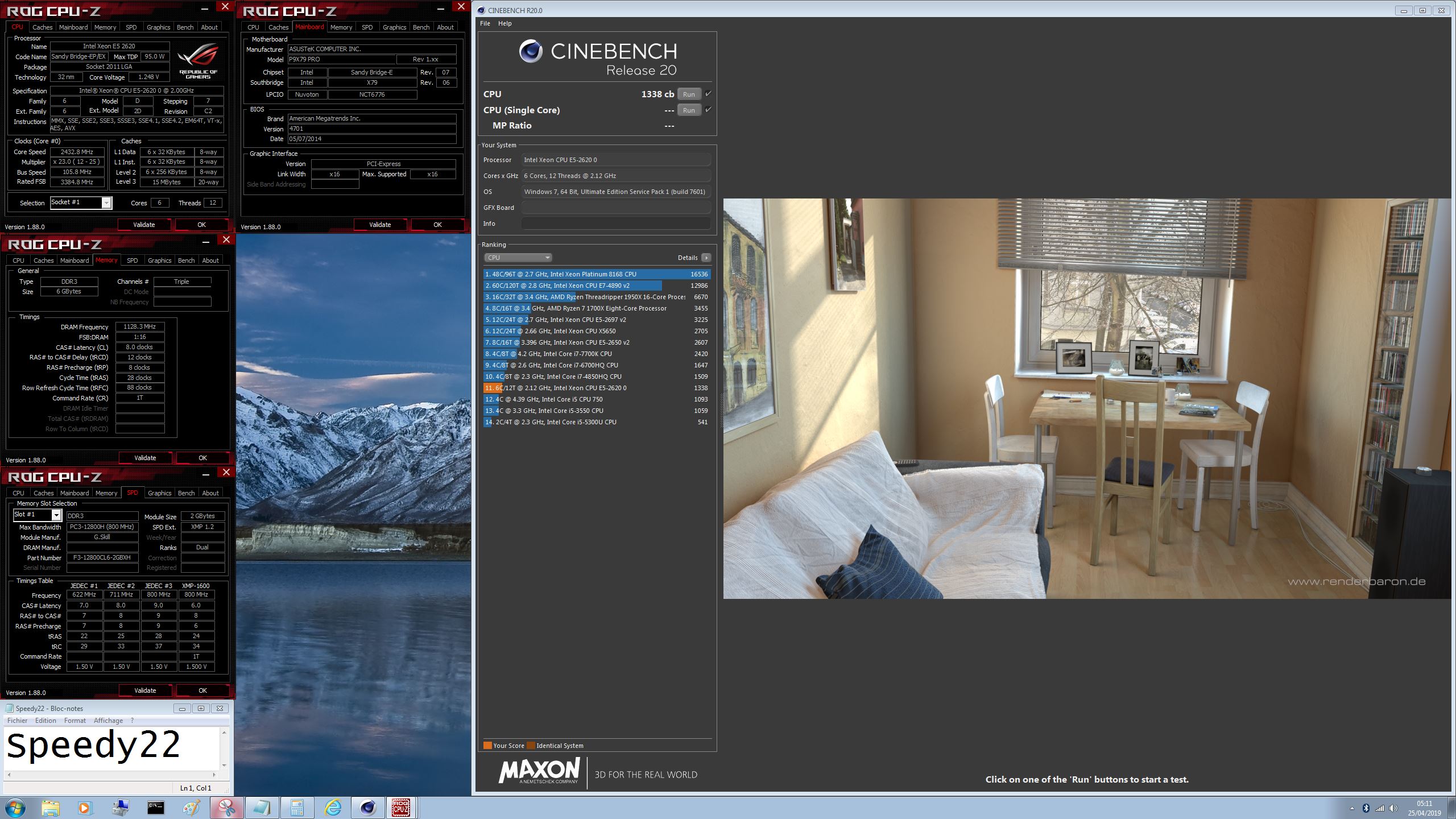Switch to Cinebench via its taskbar icon
This screenshot has height=819, width=1456.
(368, 808)
